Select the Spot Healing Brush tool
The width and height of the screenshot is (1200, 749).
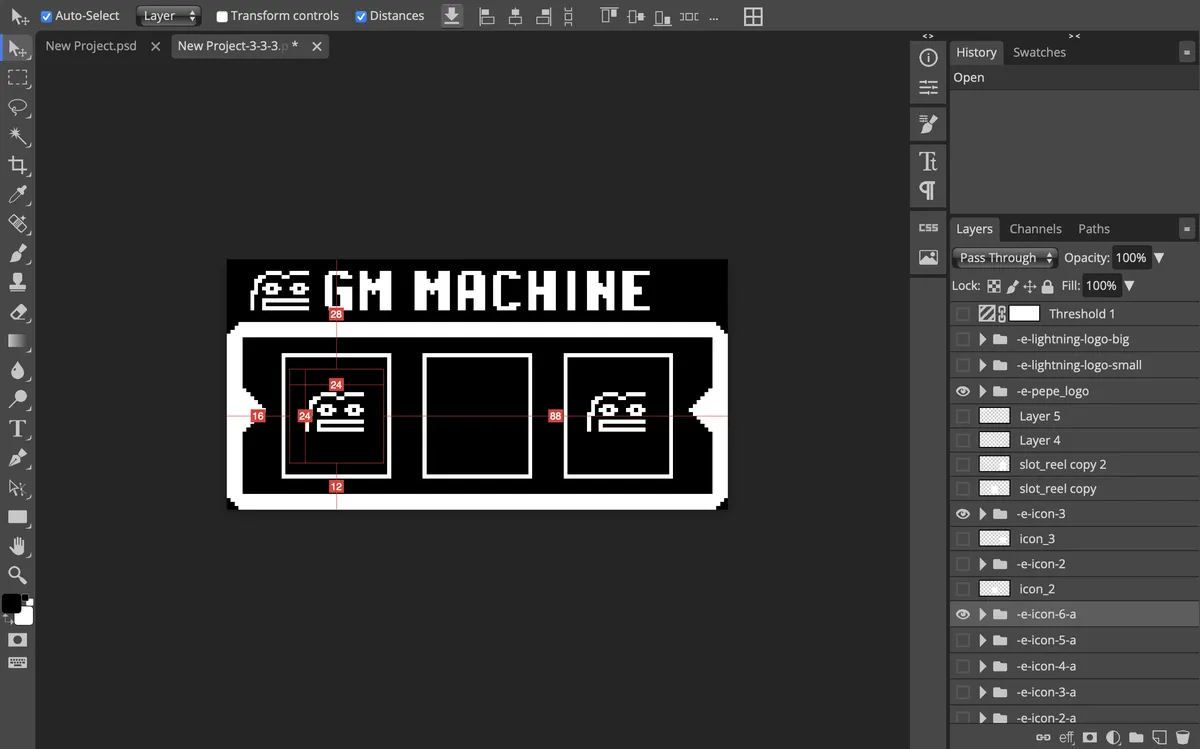pos(18,224)
